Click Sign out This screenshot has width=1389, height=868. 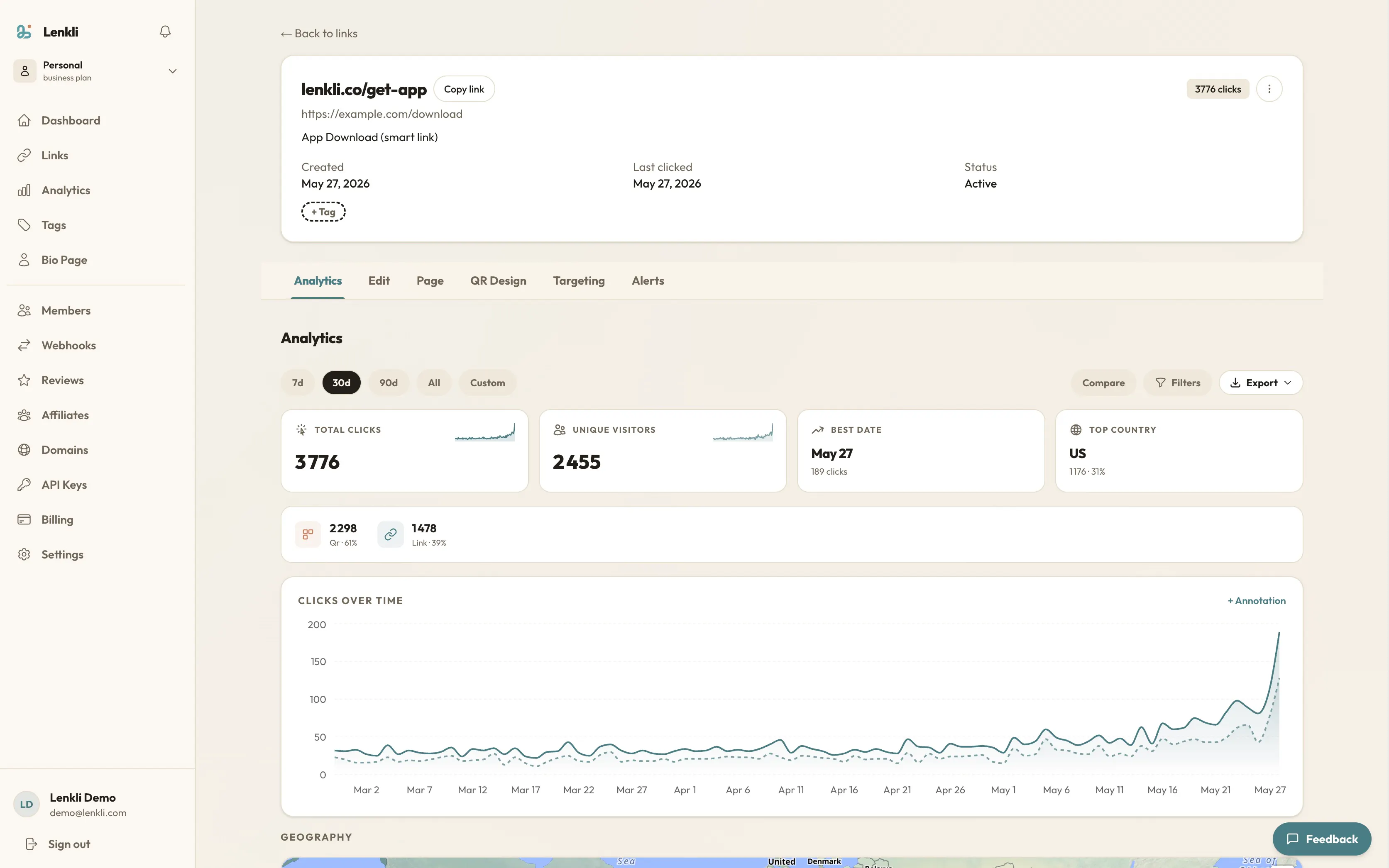click(69, 844)
